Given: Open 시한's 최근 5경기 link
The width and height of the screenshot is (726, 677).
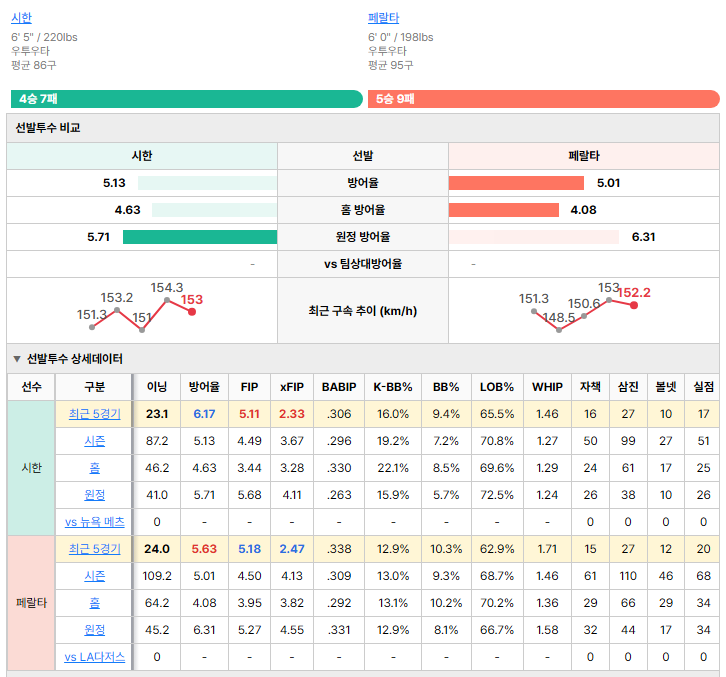Looking at the screenshot, I should [94, 414].
